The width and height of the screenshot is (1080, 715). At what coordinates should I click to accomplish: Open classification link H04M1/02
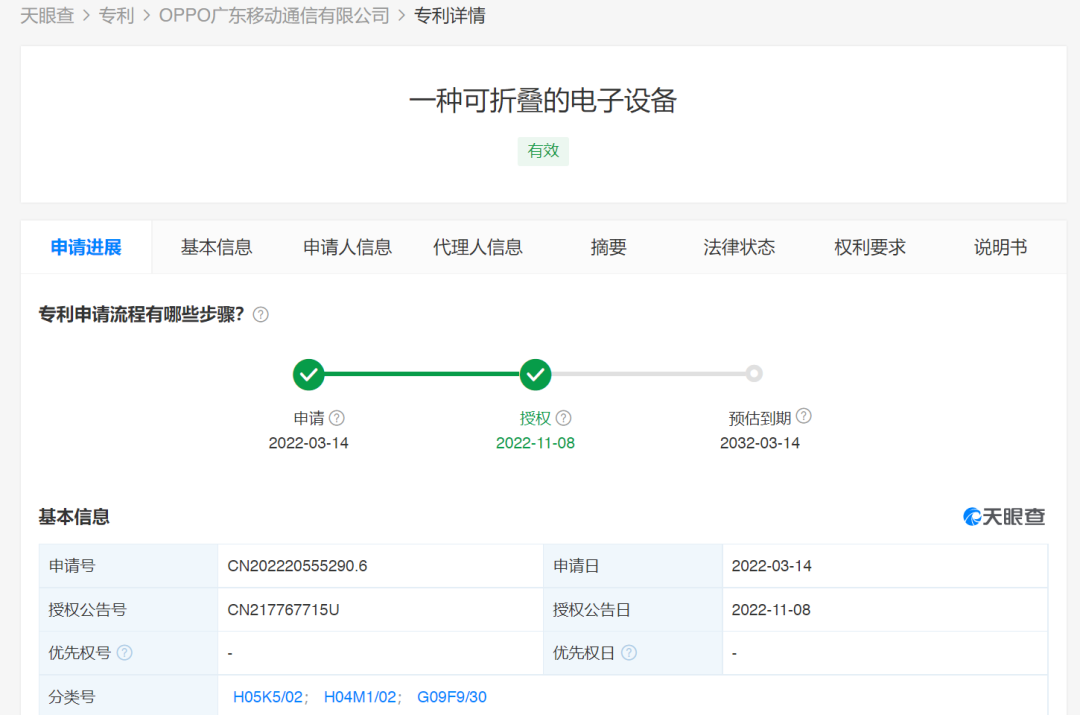(x=360, y=697)
